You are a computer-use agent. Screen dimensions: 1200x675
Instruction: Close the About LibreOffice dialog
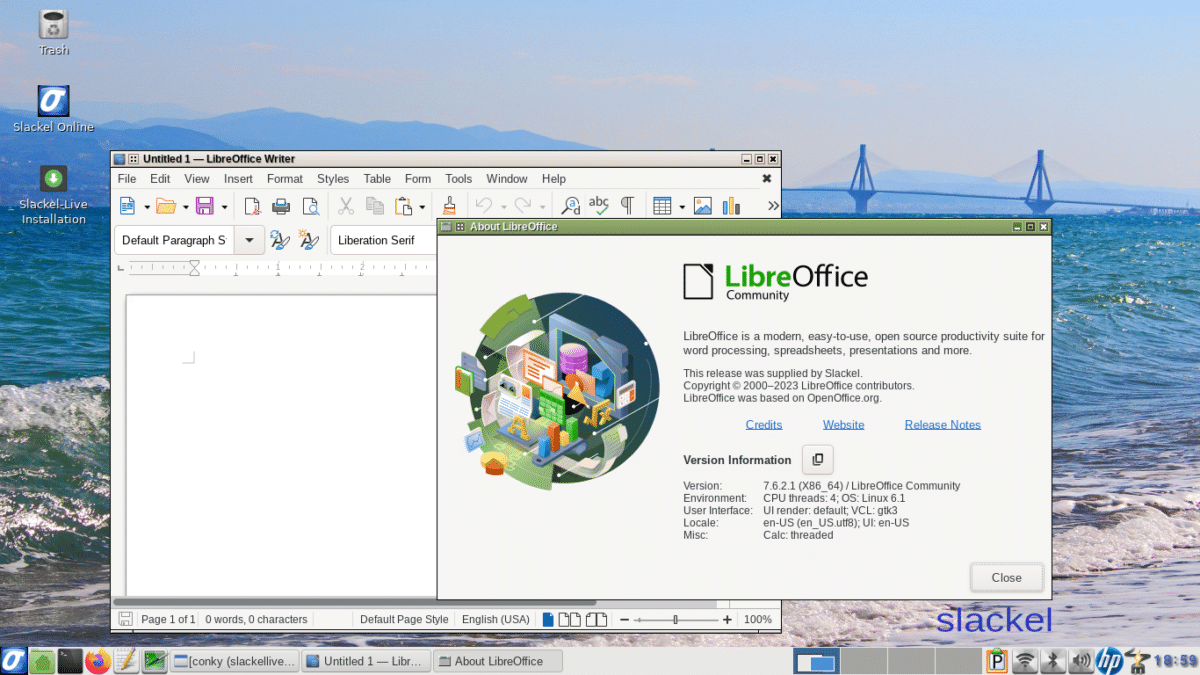[1006, 577]
